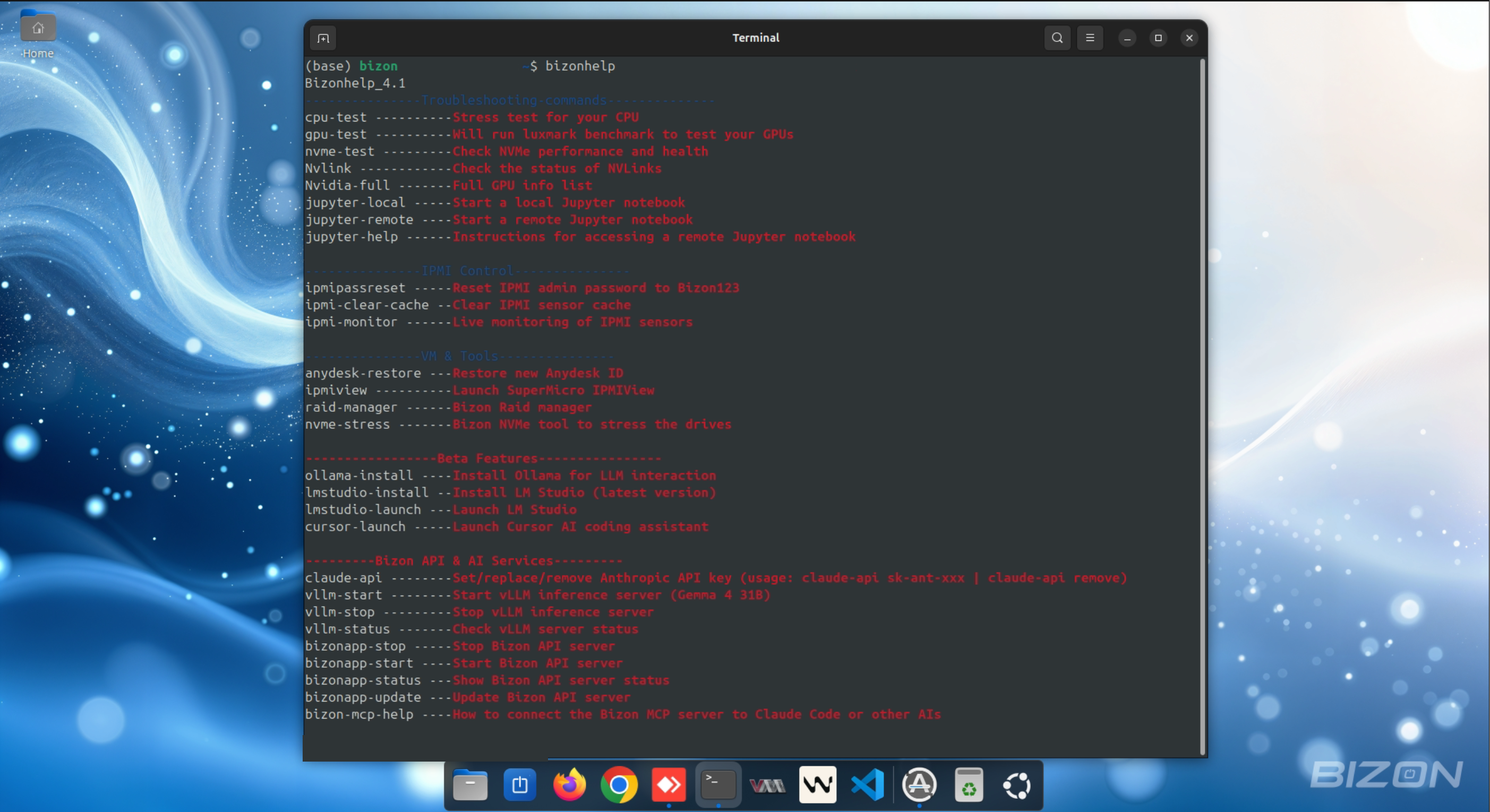Image resolution: width=1490 pixels, height=812 pixels.
Task: Open the Trash with recycle icon
Action: tap(970, 785)
